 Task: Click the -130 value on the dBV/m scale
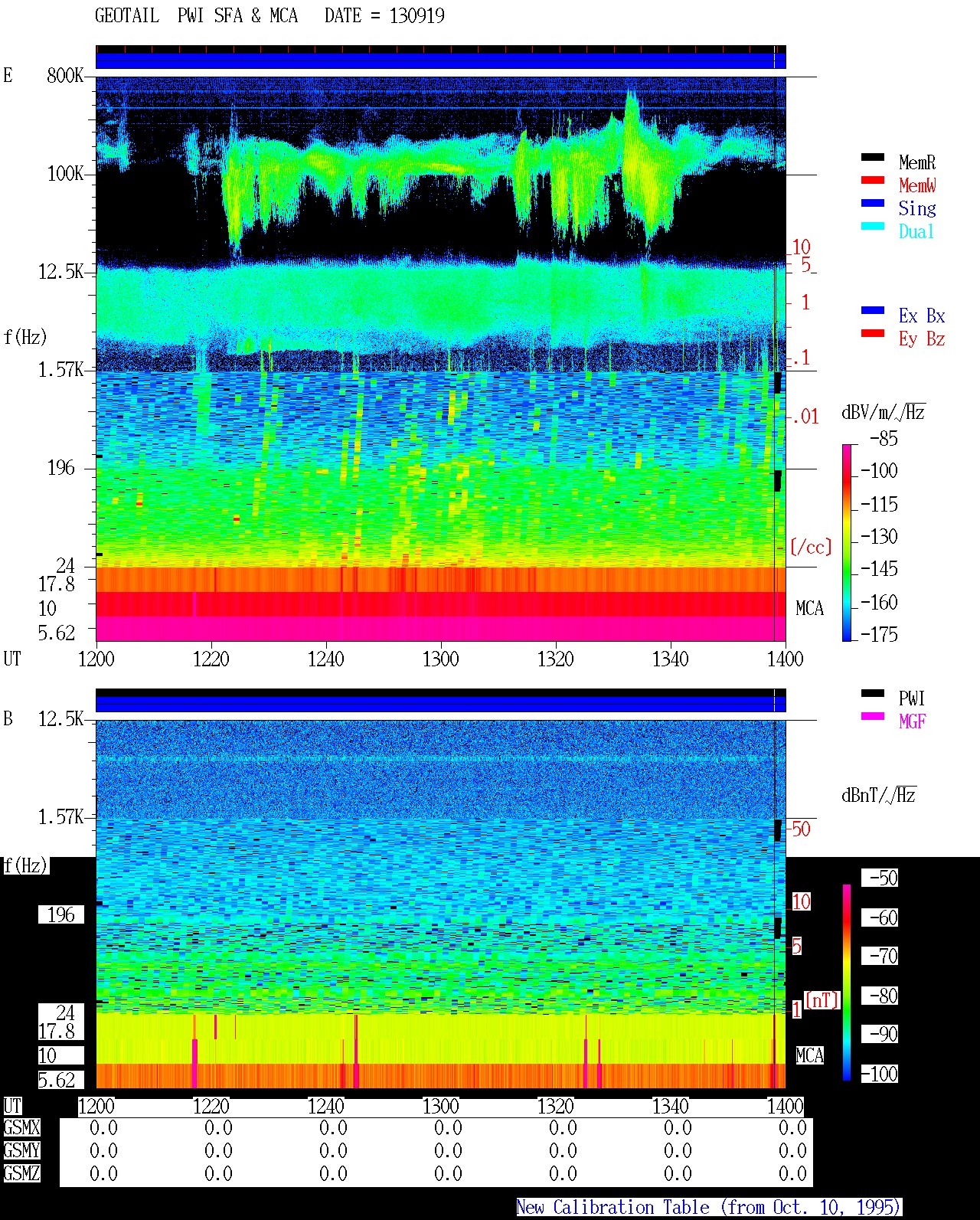[879, 537]
